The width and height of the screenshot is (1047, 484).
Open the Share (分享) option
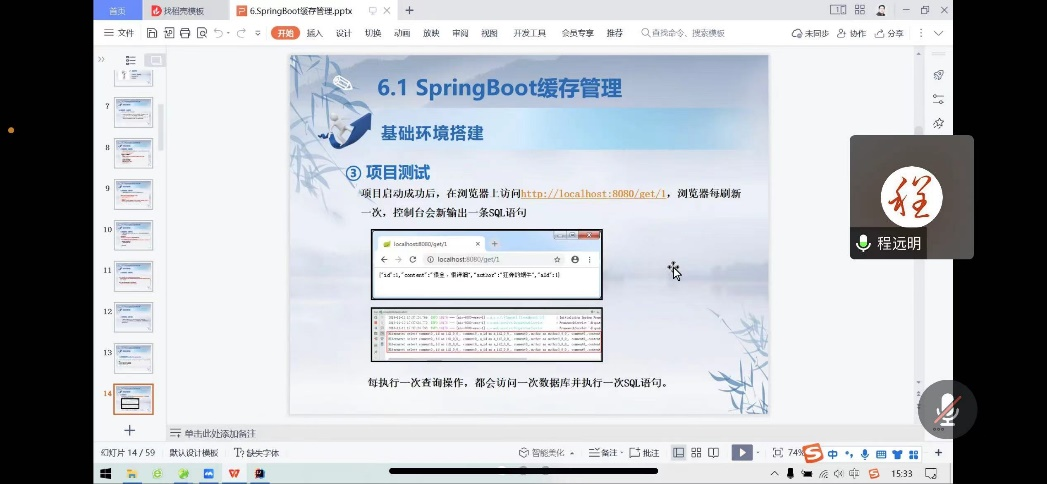pos(888,33)
